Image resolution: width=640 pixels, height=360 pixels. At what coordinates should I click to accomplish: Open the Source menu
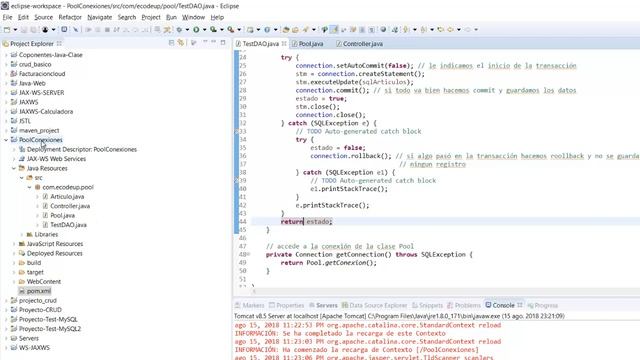point(43,17)
